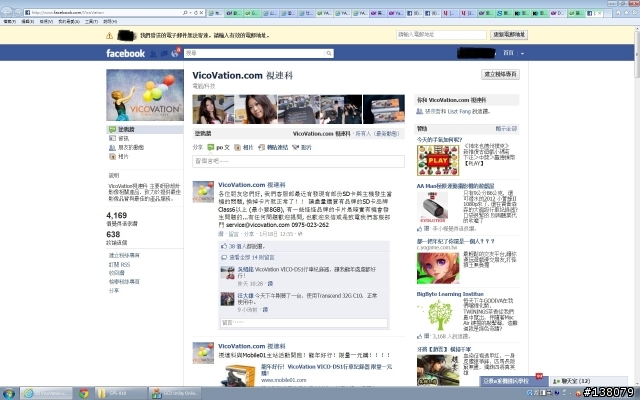Click the browser forward arrow button
Screen dimensions: 640x400
tap(18, 13)
